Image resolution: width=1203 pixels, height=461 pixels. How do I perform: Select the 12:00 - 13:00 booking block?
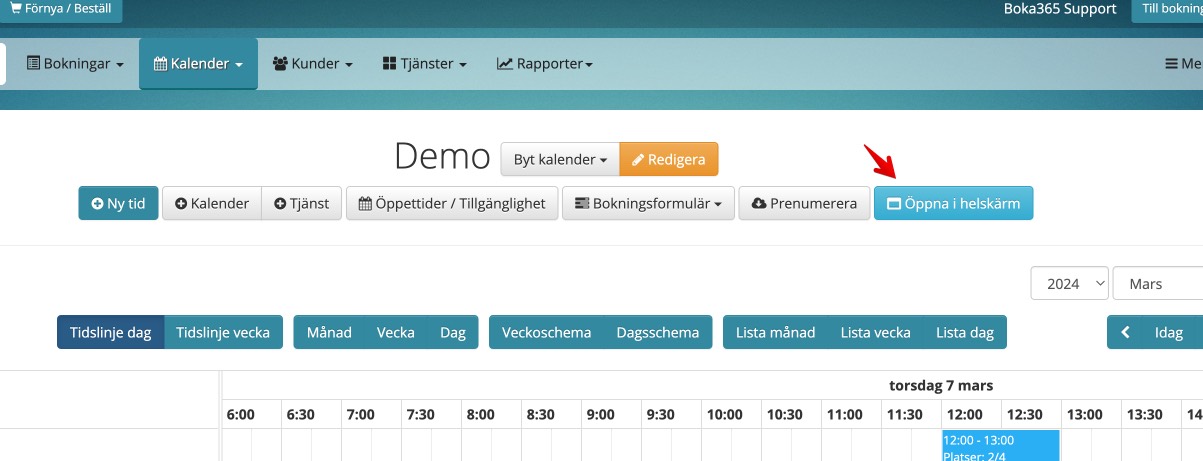pyautogui.click(x=1000, y=445)
